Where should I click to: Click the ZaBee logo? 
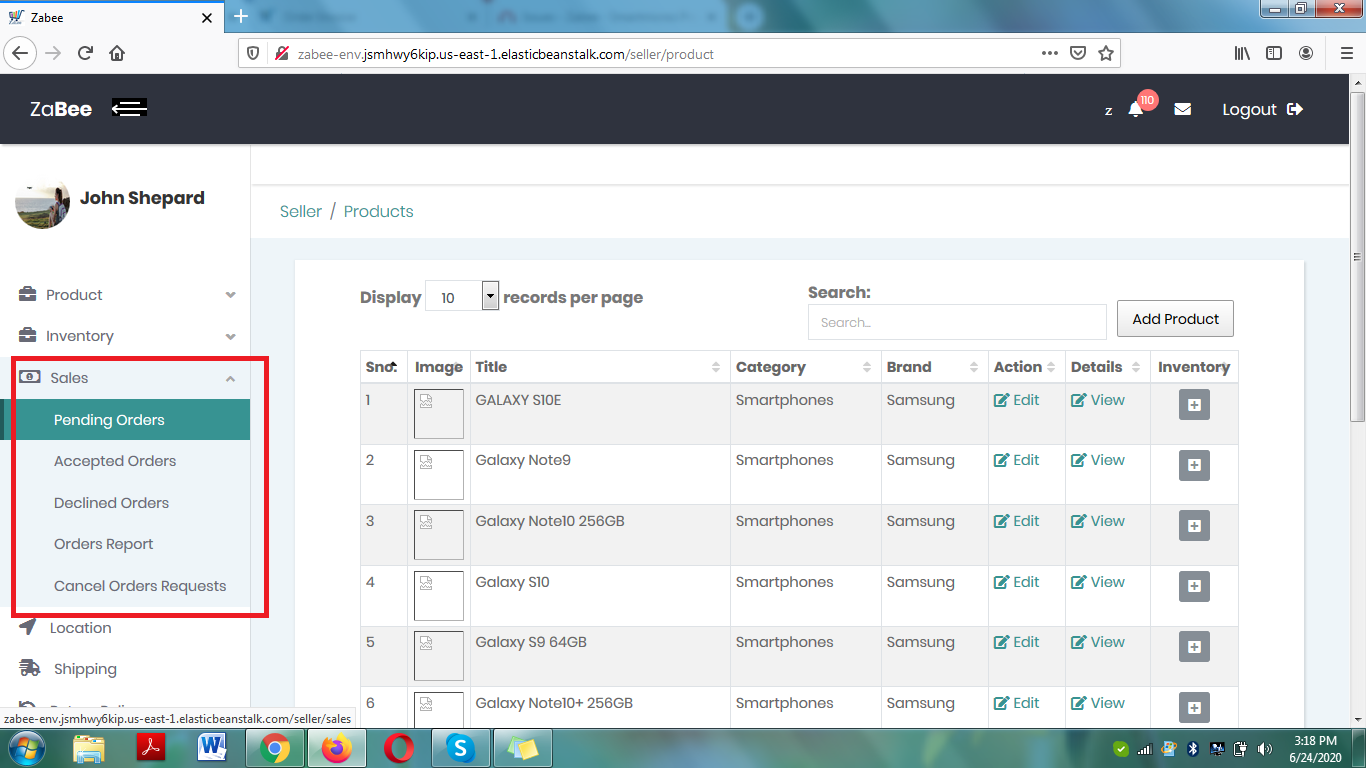tap(61, 109)
